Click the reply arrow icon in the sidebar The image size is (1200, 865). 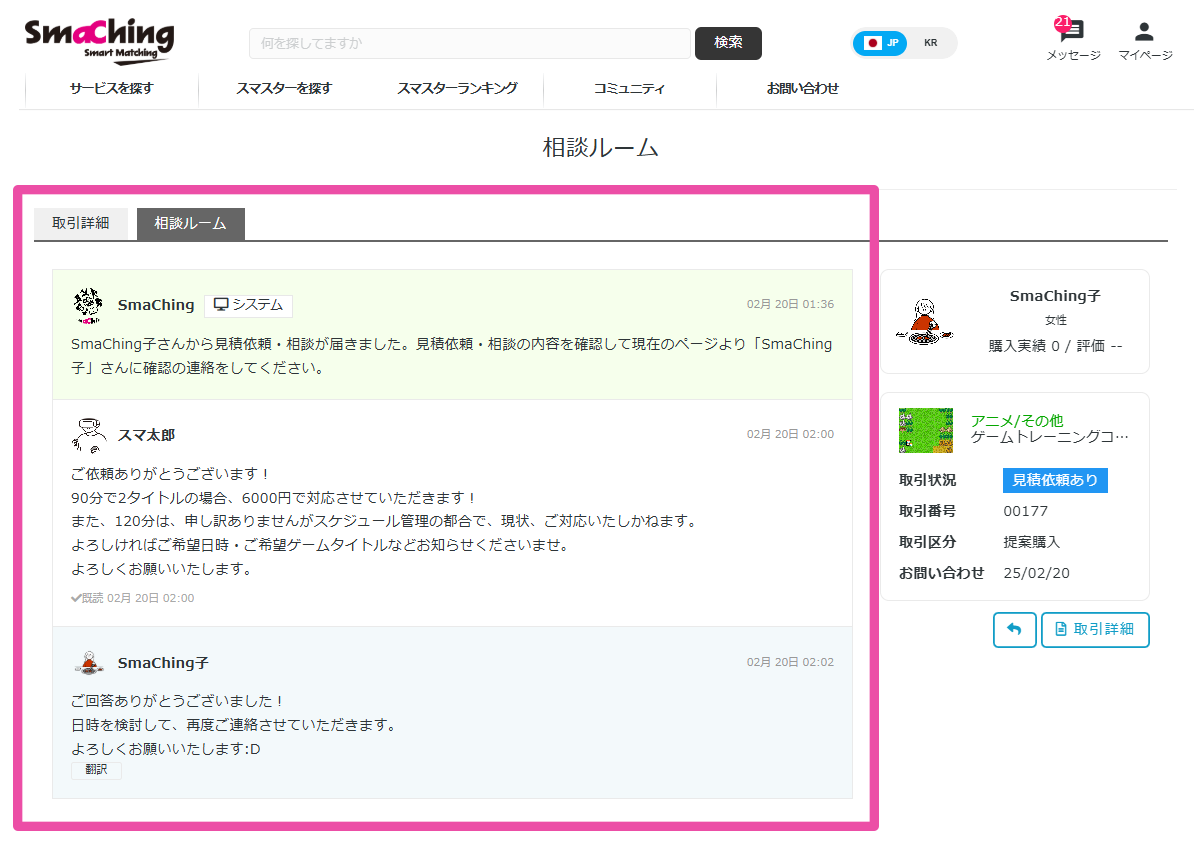(x=1014, y=629)
